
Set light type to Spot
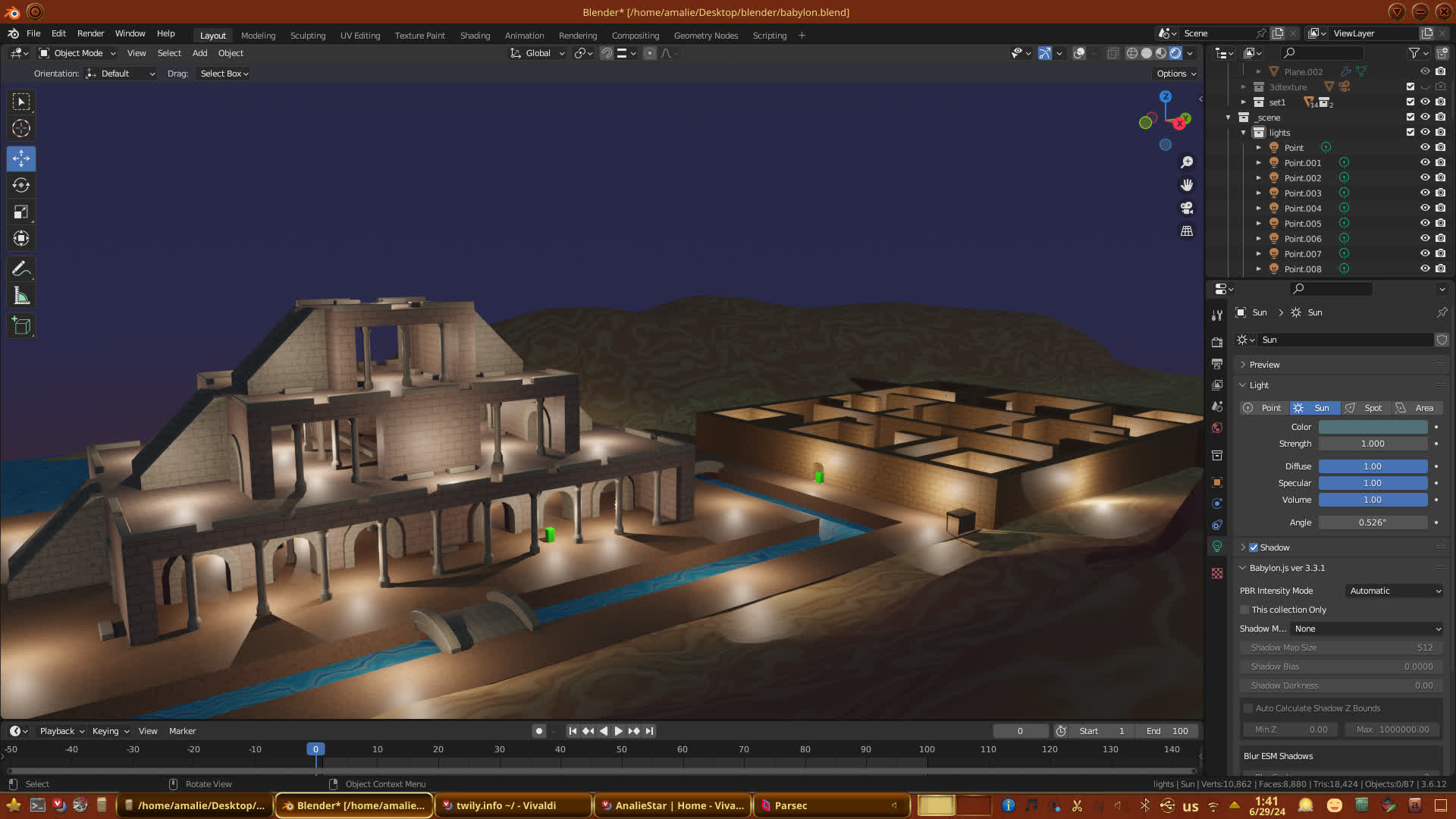[x=1365, y=408]
